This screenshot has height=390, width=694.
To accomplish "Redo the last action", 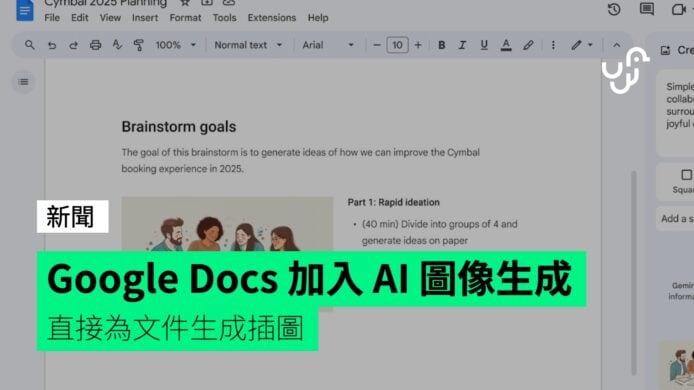I will [x=73, y=45].
